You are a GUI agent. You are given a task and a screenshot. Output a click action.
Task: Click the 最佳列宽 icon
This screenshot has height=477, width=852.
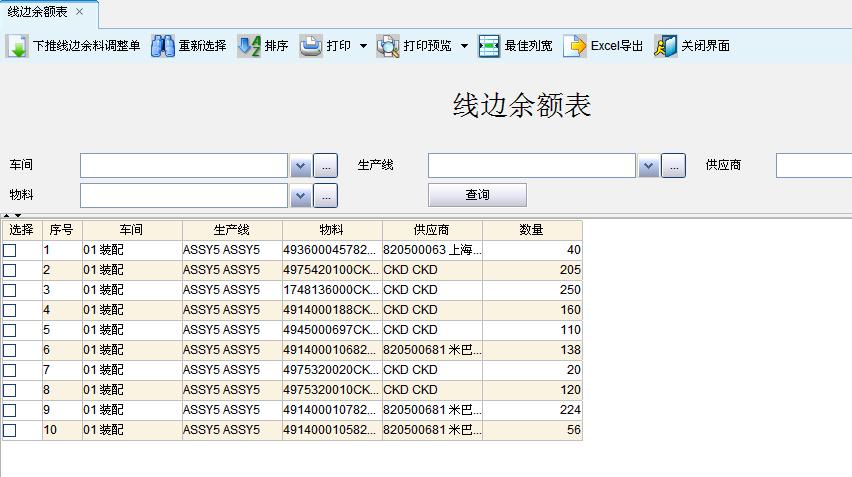click(x=488, y=46)
